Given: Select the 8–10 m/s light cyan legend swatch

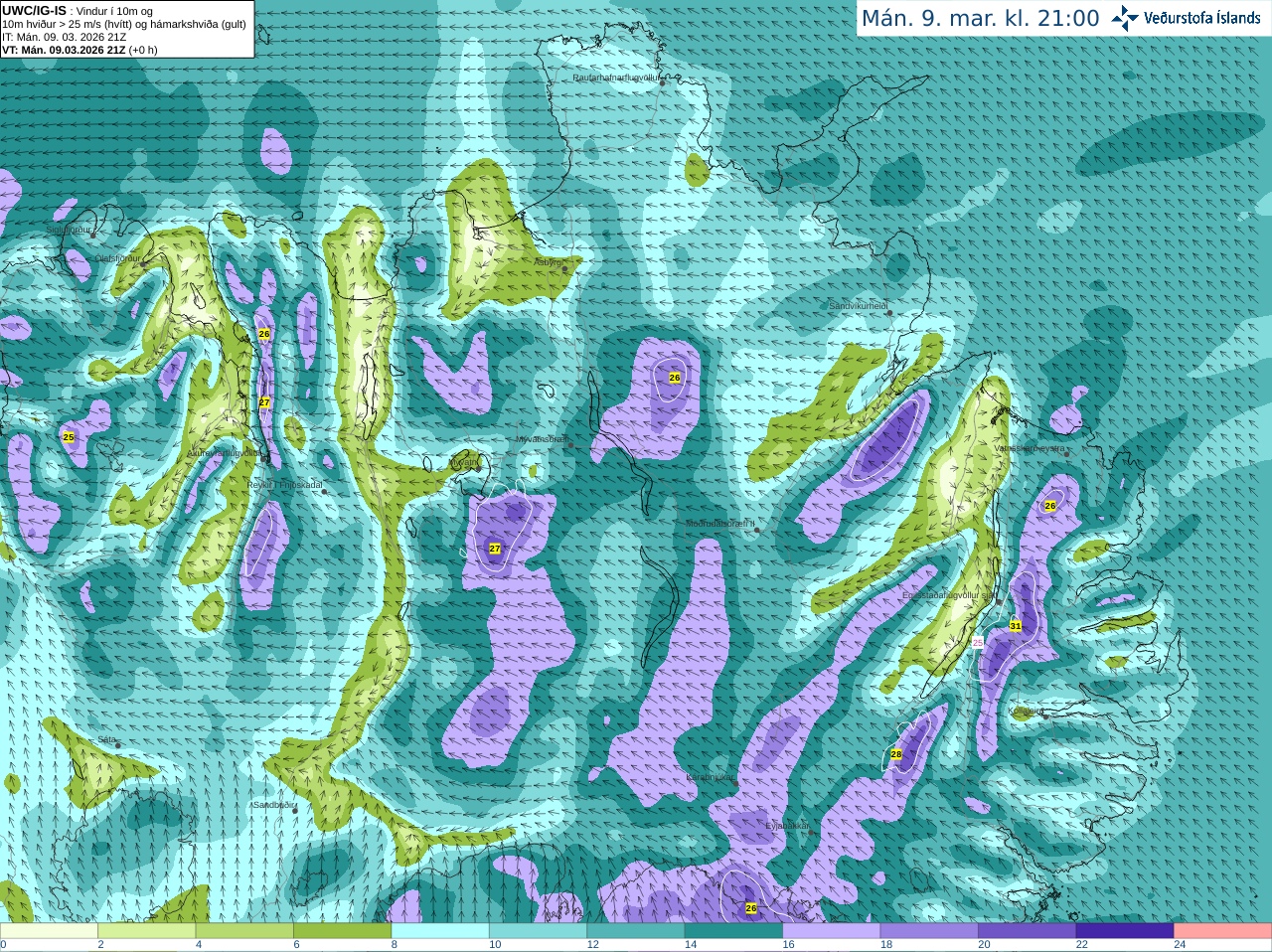Looking at the screenshot, I should pyautogui.click(x=440, y=931).
